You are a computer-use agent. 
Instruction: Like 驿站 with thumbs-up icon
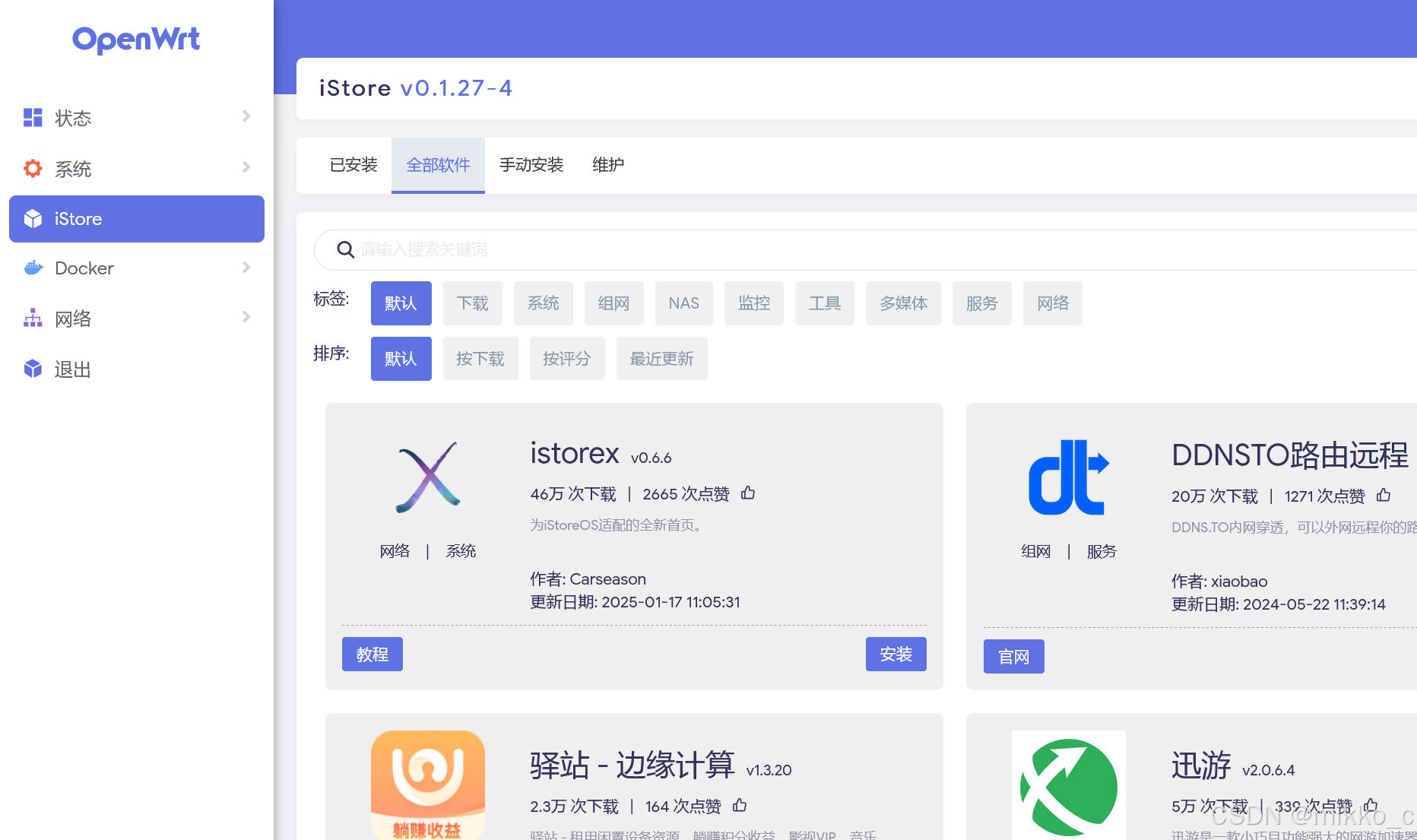point(740,806)
